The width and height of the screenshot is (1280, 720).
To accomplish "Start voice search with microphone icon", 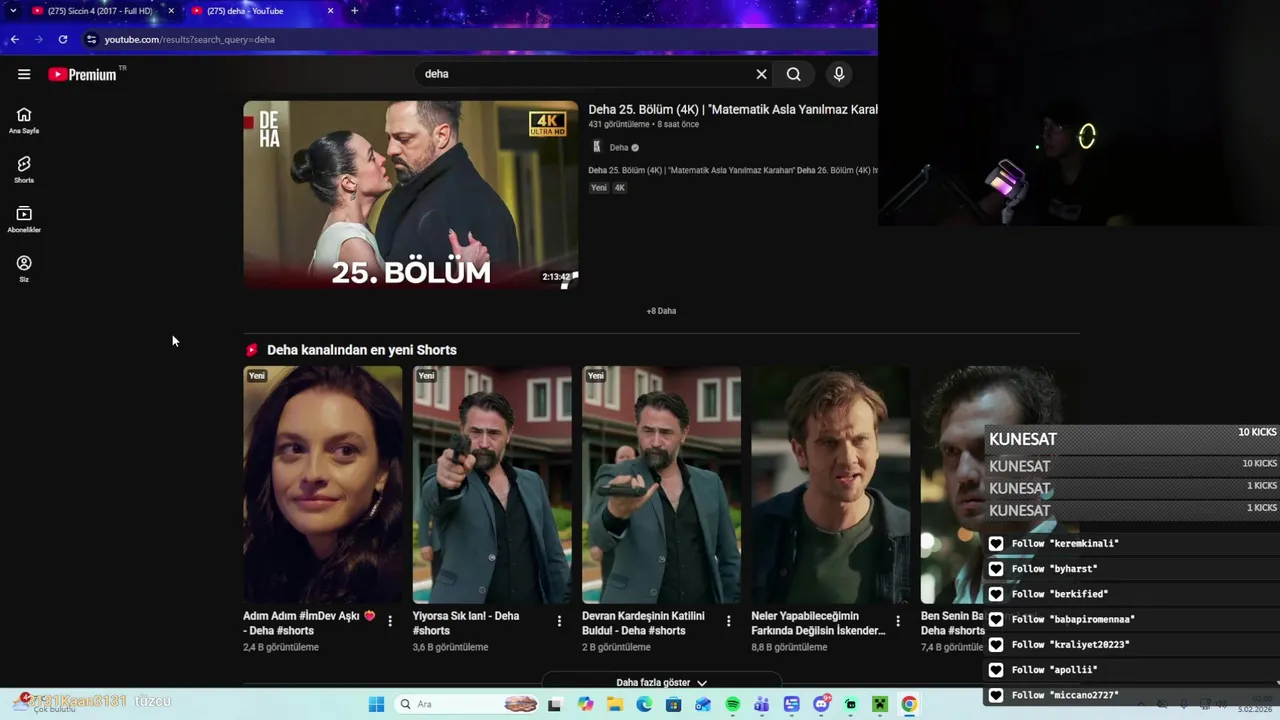I will point(839,74).
